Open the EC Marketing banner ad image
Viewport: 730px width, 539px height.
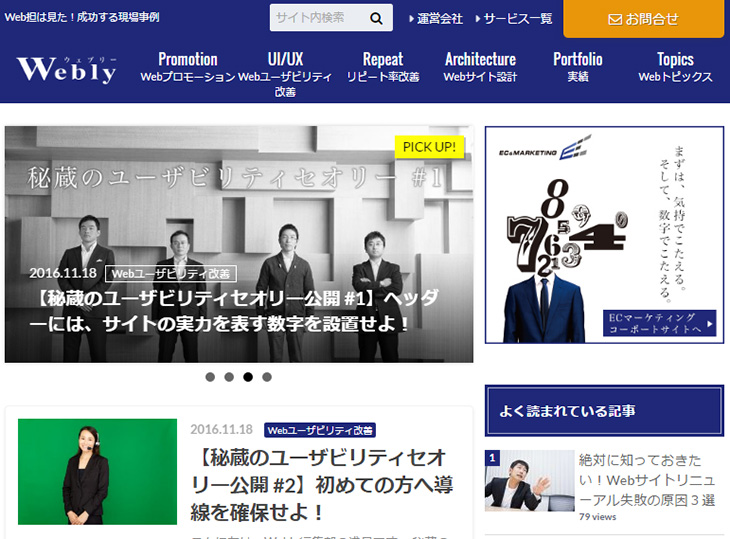604,235
